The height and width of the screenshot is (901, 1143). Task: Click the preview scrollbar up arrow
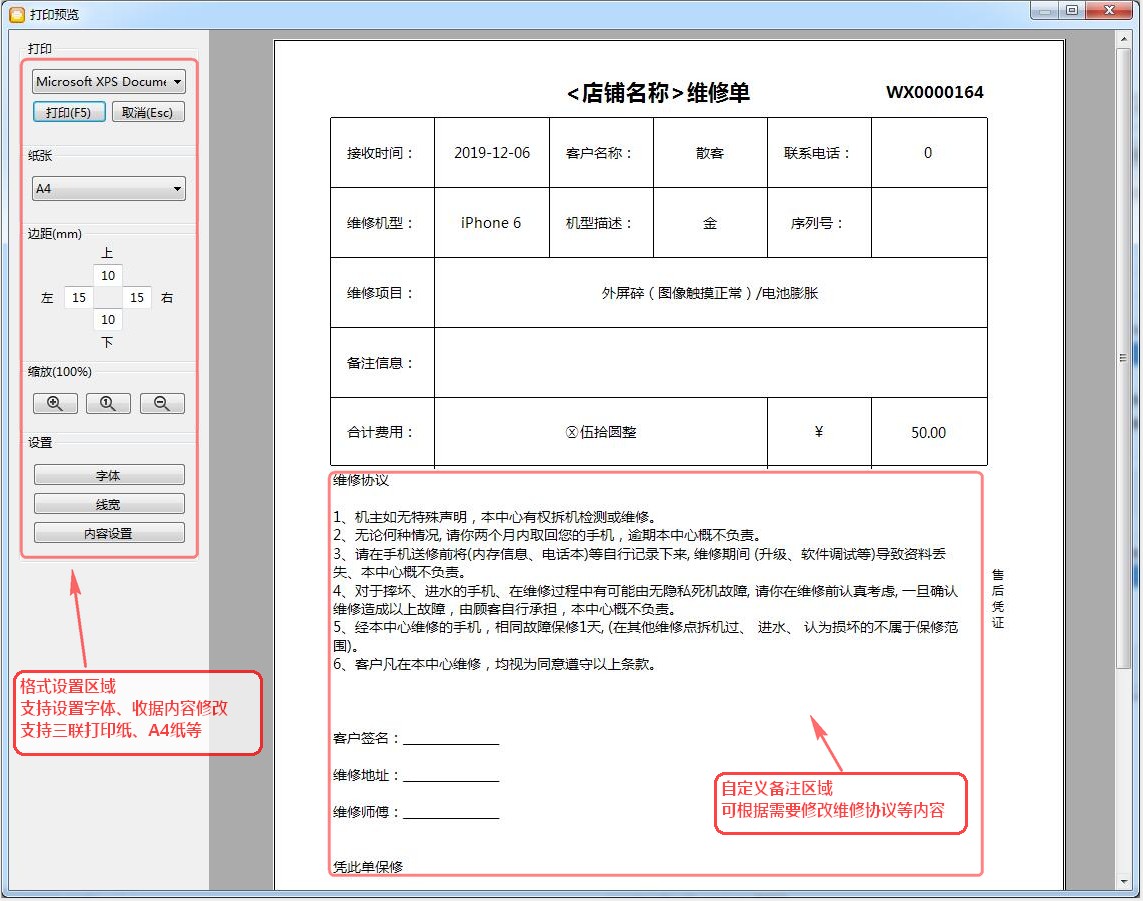1123,38
